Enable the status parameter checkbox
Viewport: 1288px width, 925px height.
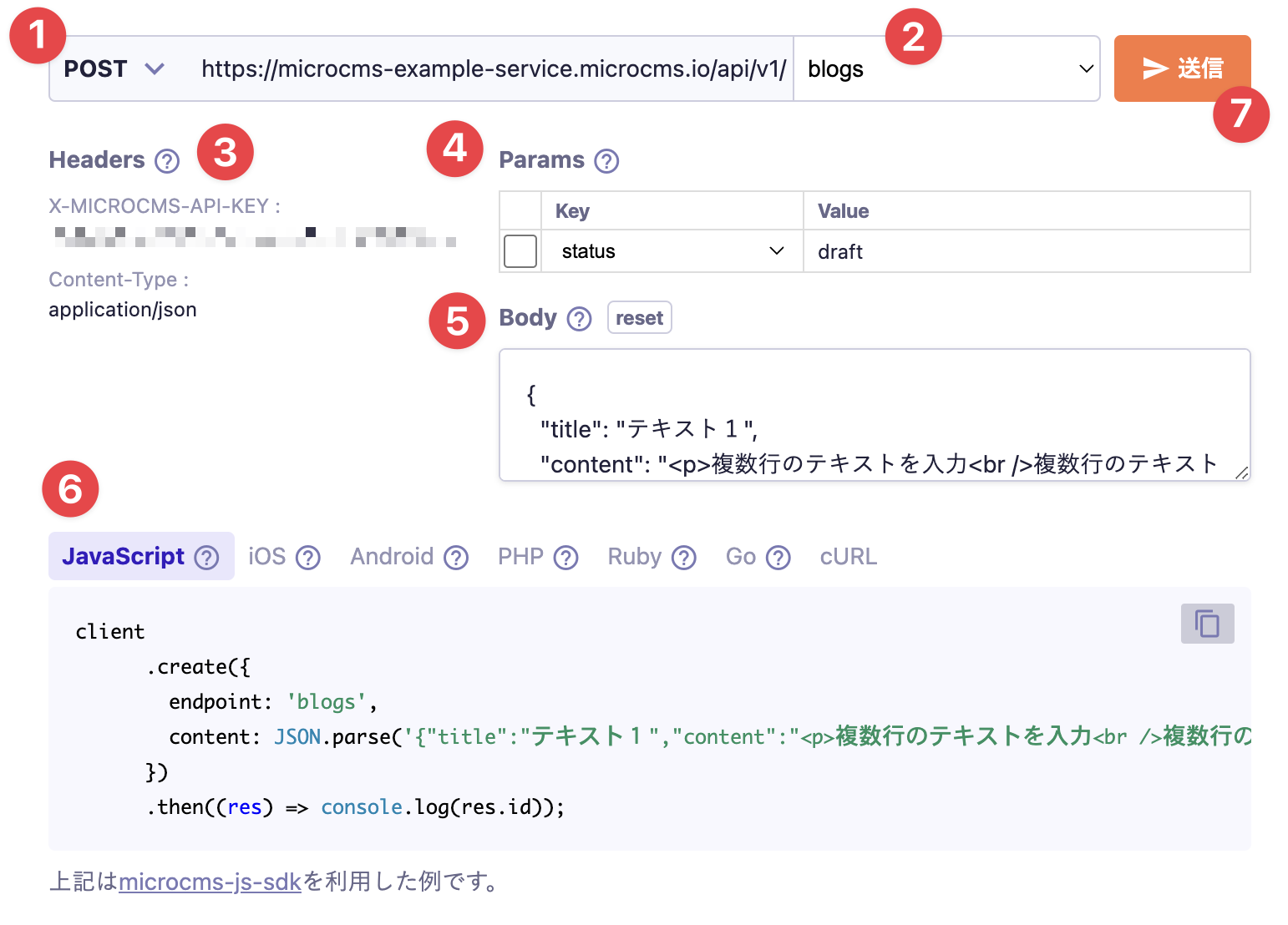click(520, 251)
